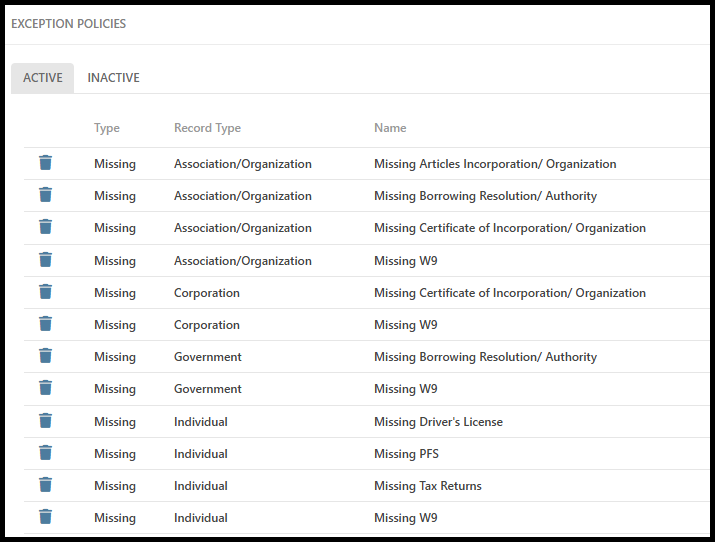715x542 pixels.
Task: Delete the Association/Organization Missing W9 policy
Action: coord(45,260)
